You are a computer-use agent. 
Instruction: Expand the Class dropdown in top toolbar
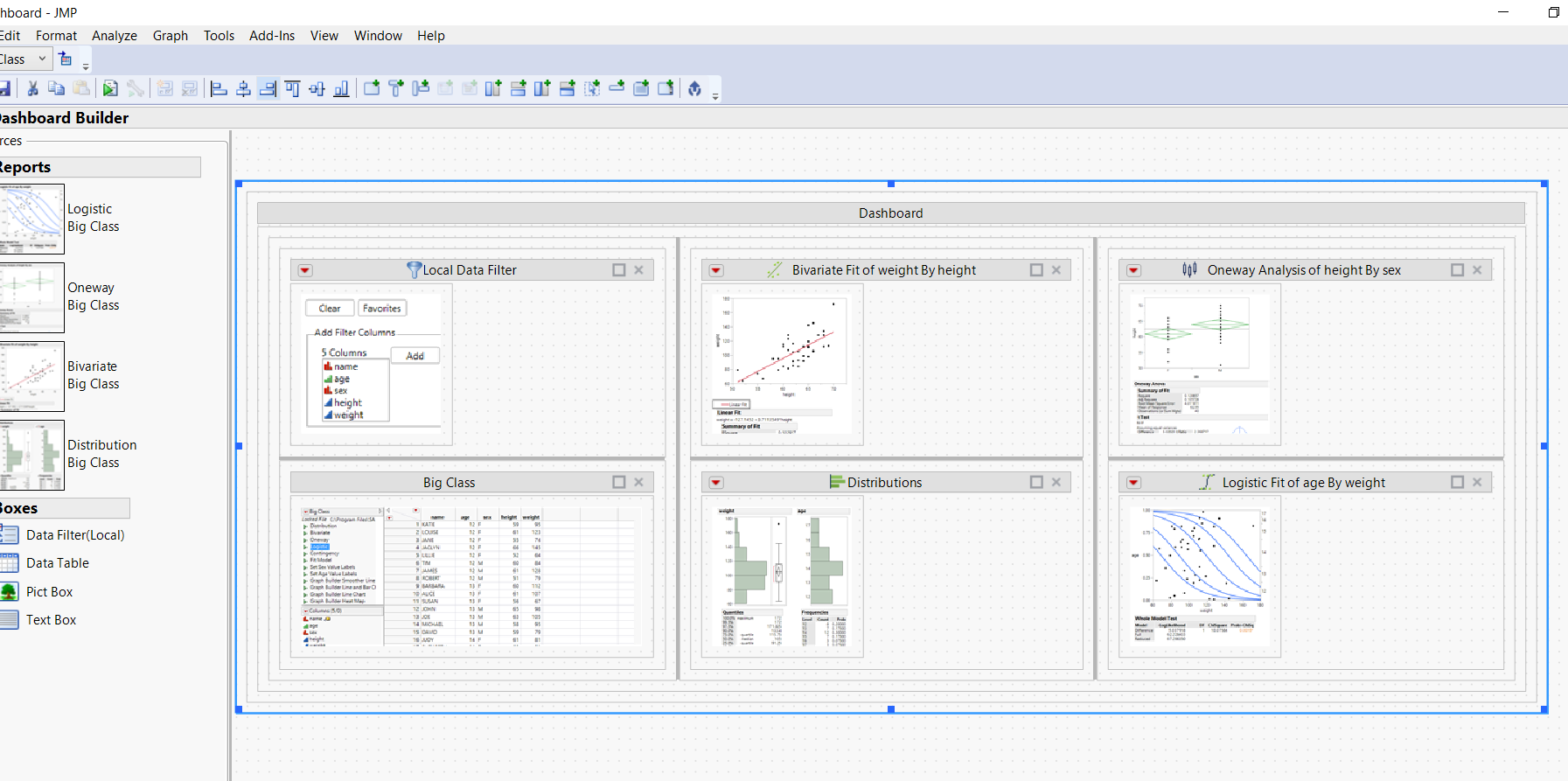coord(41,59)
